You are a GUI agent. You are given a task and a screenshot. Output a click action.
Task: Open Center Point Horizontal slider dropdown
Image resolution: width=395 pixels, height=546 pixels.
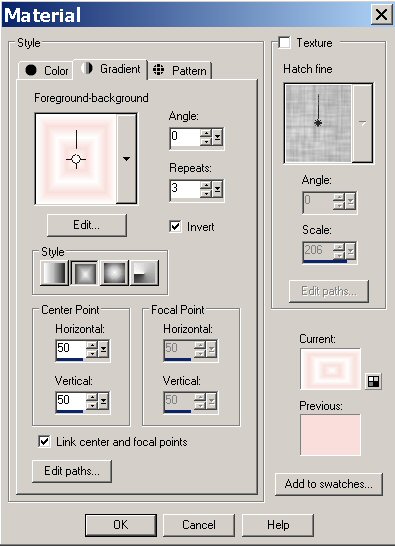[103, 349]
